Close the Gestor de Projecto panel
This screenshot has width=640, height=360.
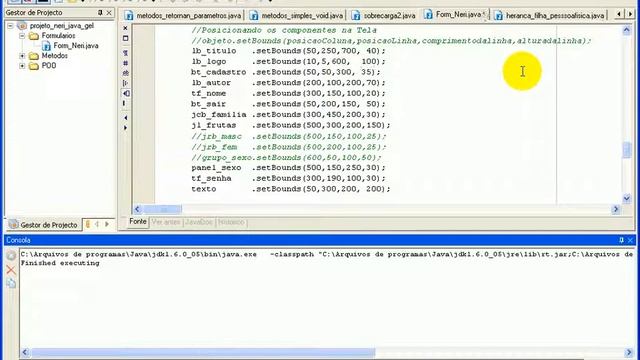(x=109, y=13)
